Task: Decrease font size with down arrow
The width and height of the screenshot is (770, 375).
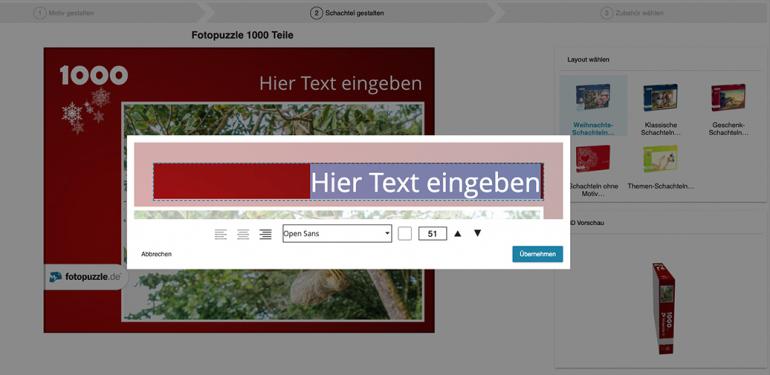Action: pyautogui.click(x=477, y=233)
